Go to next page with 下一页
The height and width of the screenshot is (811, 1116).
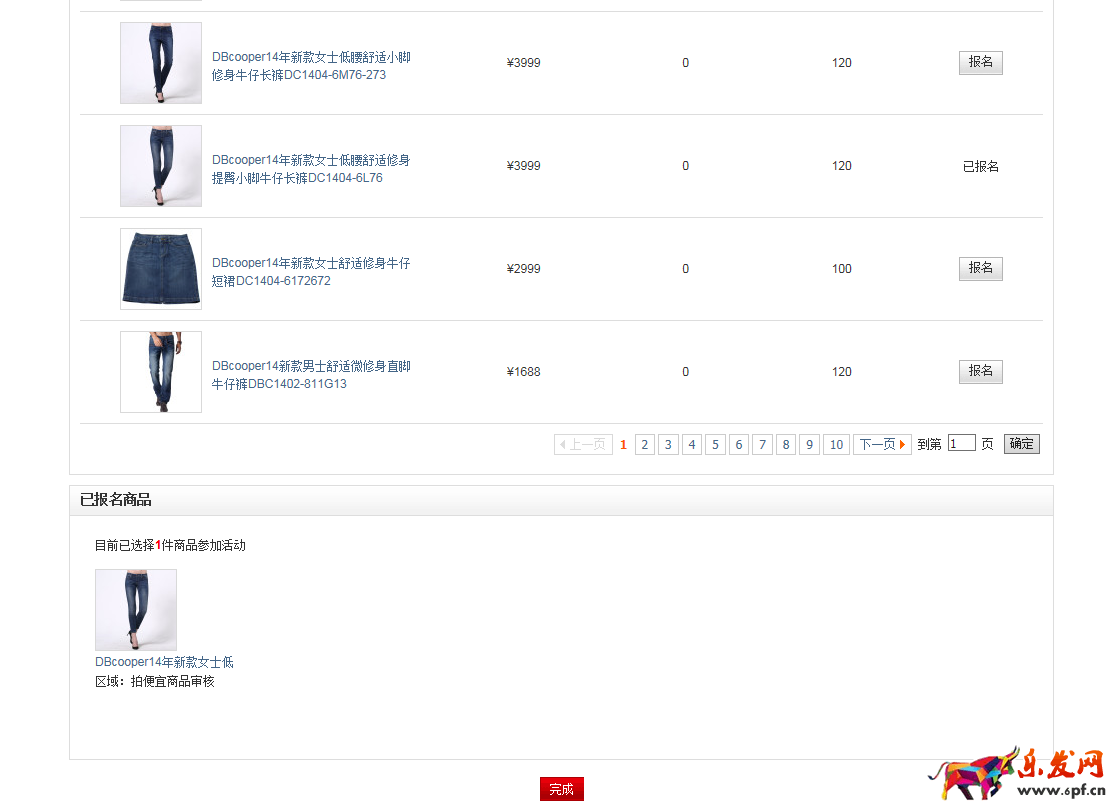881,445
